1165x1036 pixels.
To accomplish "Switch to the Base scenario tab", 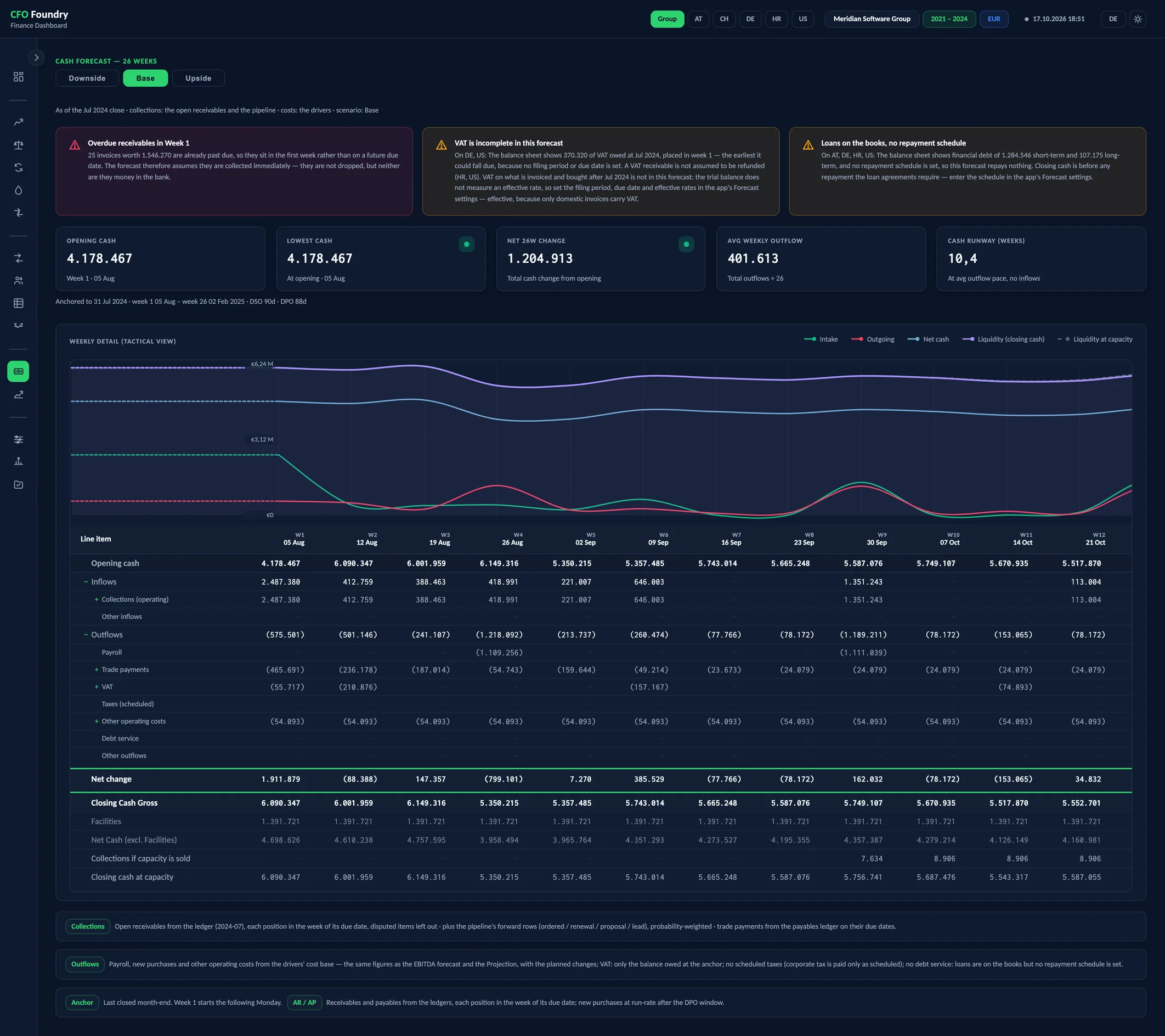I will [145, 78].
